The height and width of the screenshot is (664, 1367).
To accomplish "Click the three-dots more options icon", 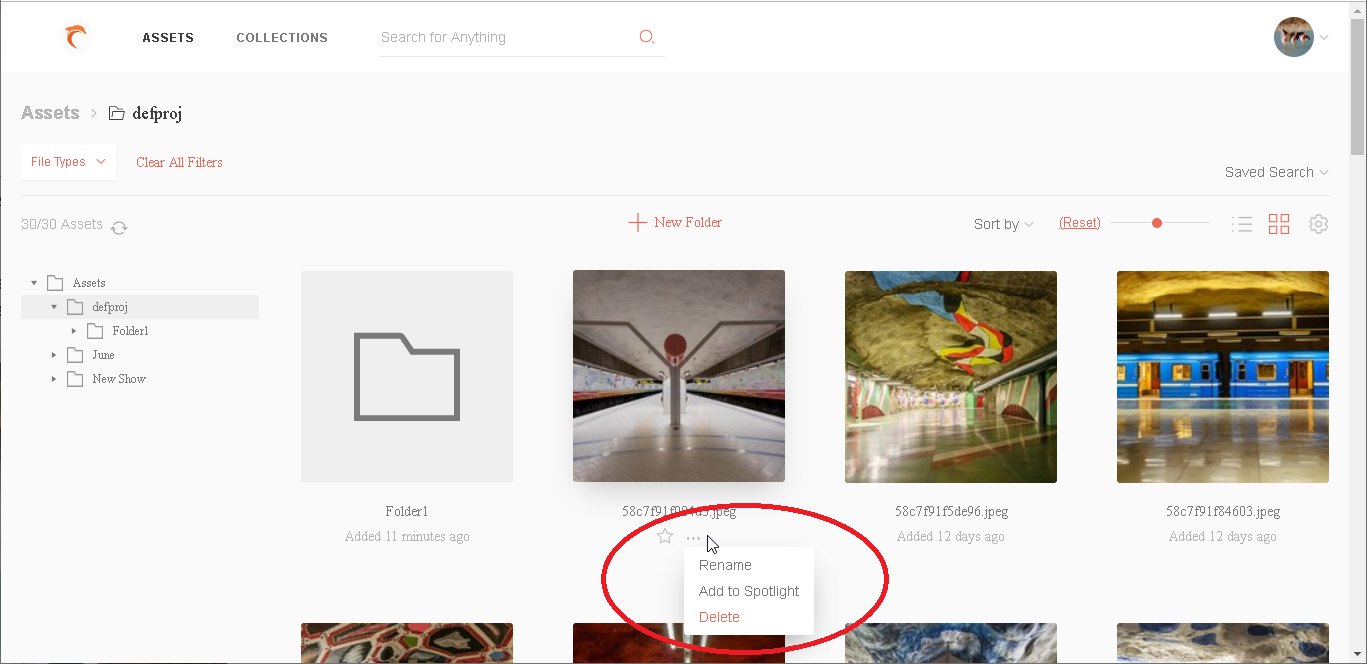I will point(693,539).
